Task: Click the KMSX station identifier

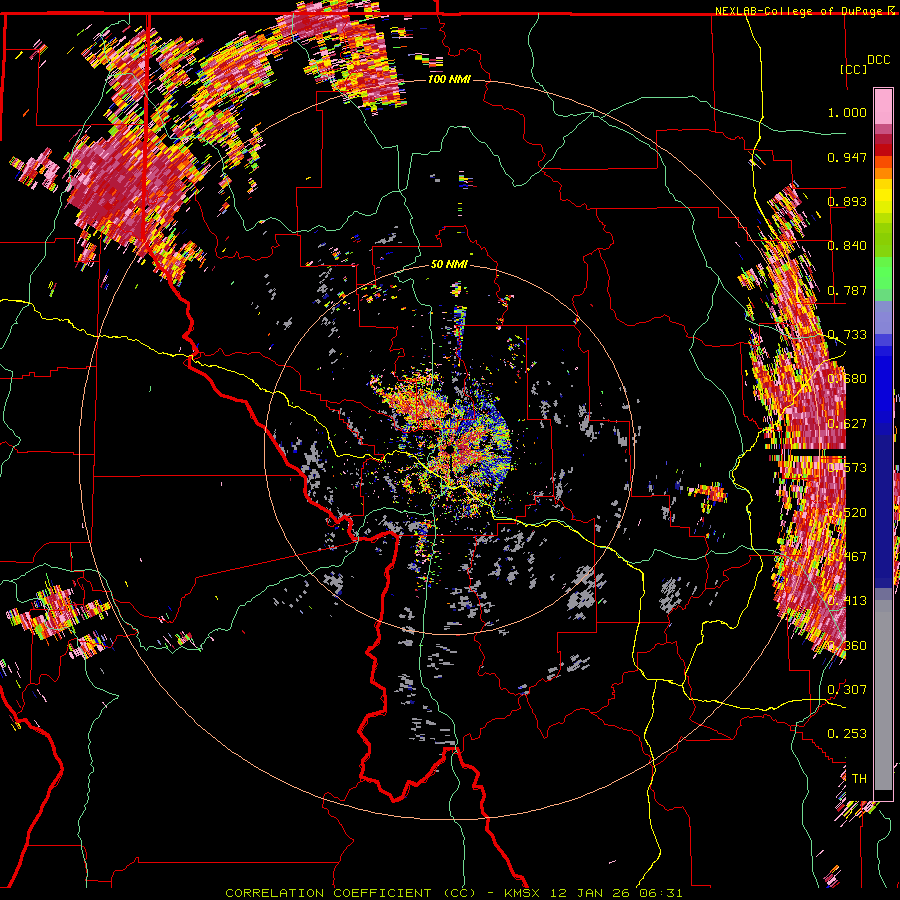Action: [522, 893]
